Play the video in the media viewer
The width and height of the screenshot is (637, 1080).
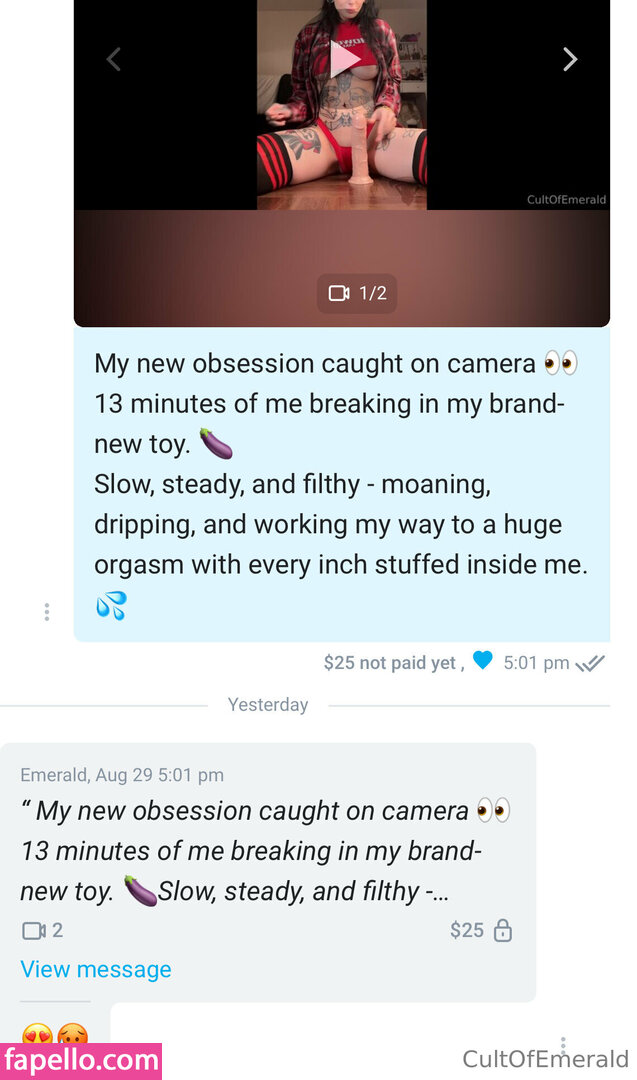pos(344,60)
